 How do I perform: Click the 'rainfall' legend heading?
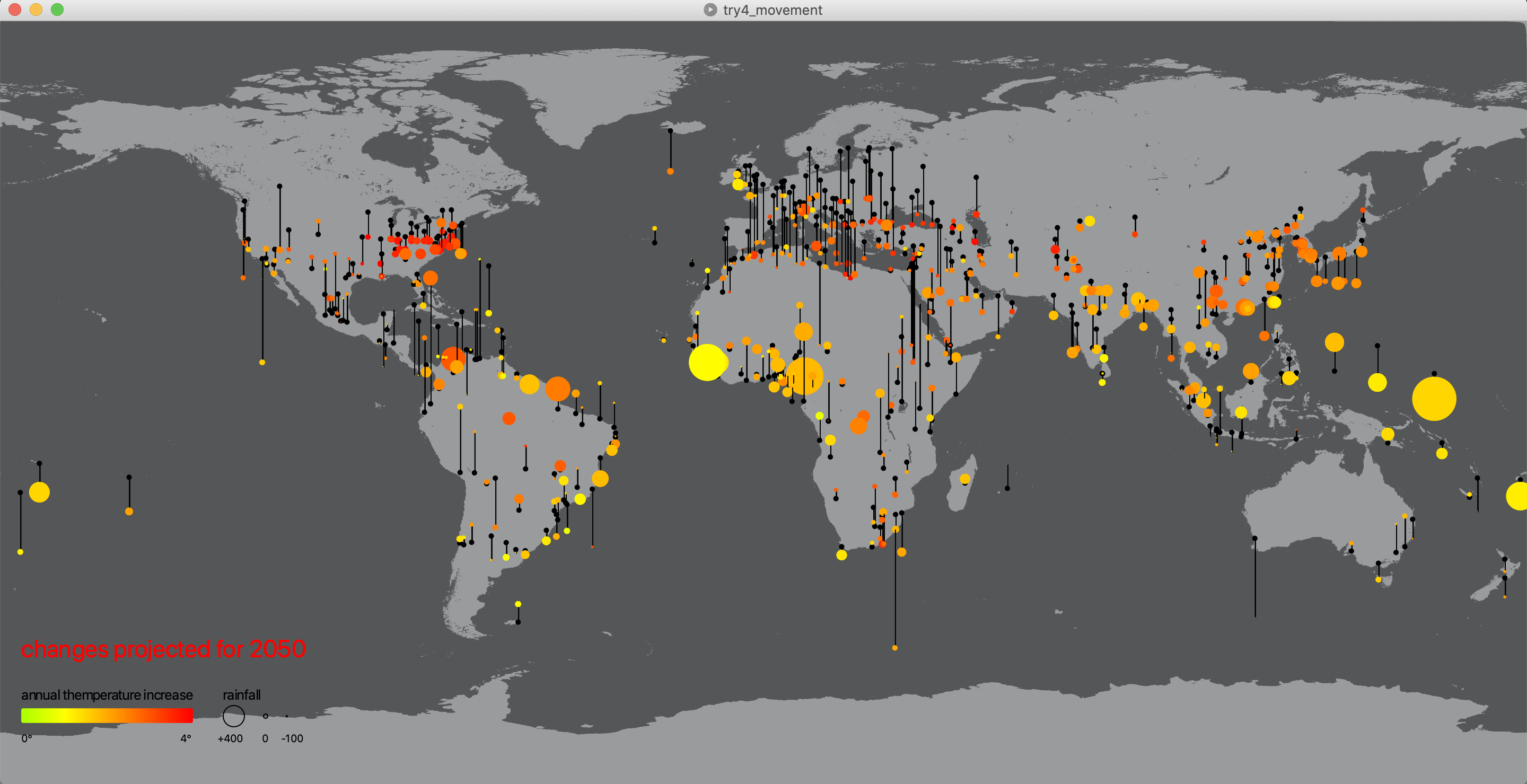point(241,694)
